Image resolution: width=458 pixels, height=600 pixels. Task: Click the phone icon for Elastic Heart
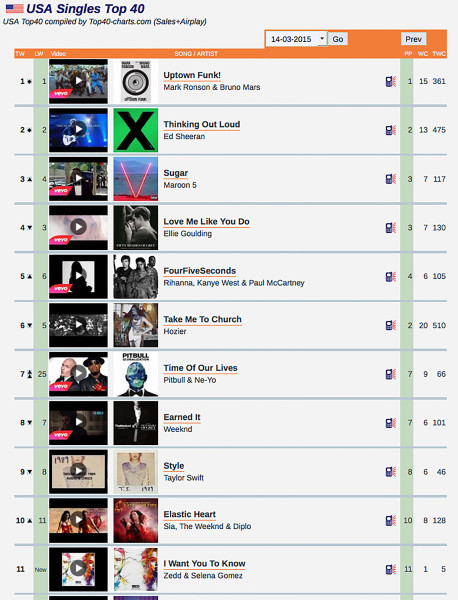pyautogui.click(x=391, y=520)
